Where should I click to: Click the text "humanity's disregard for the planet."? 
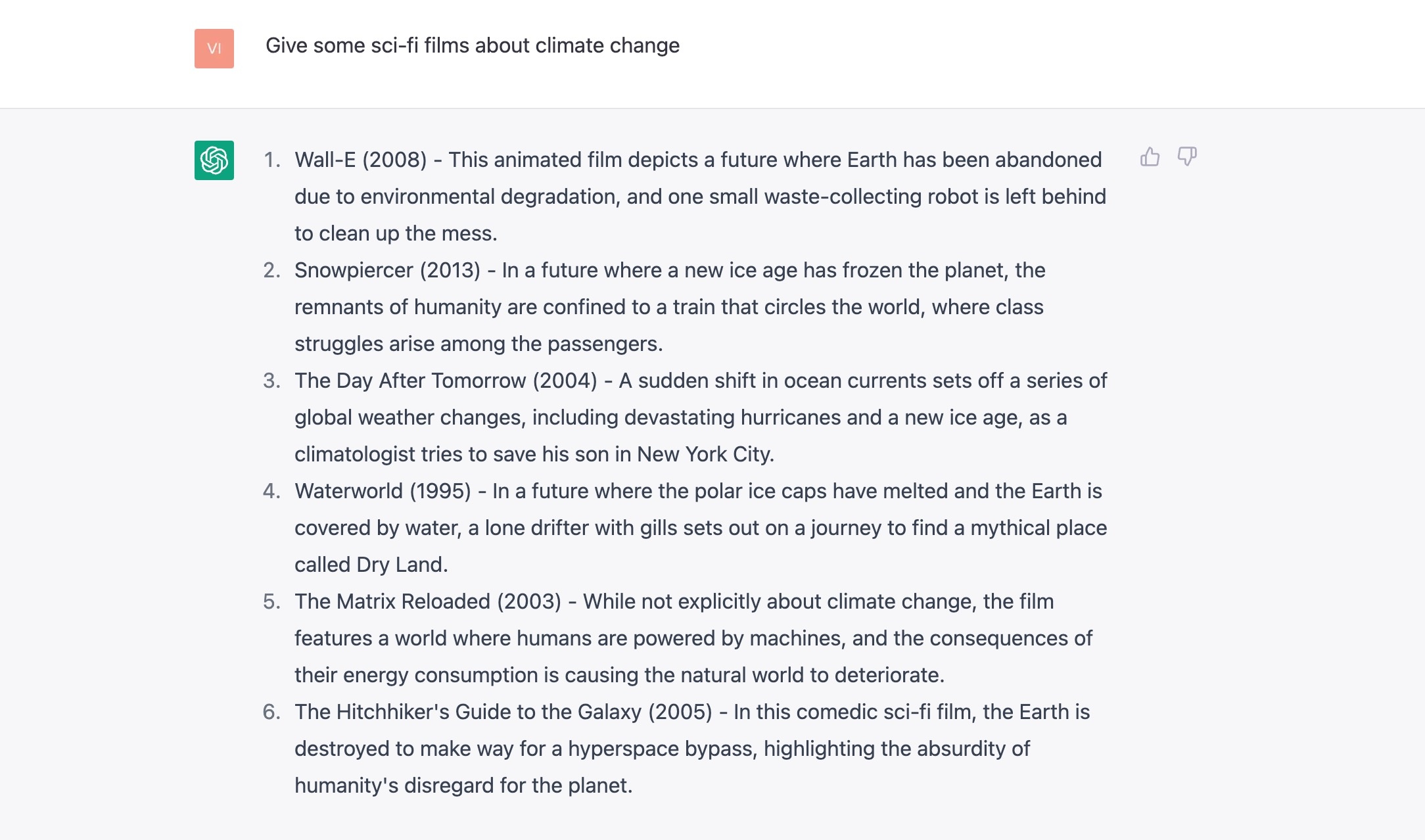463,785
